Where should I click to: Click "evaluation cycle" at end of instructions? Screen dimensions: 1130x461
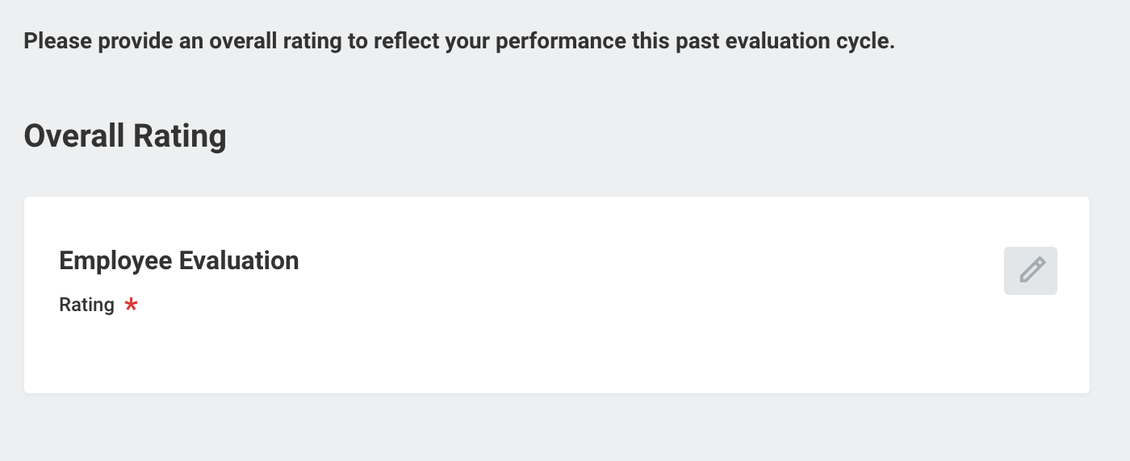(x=809, y=42)
